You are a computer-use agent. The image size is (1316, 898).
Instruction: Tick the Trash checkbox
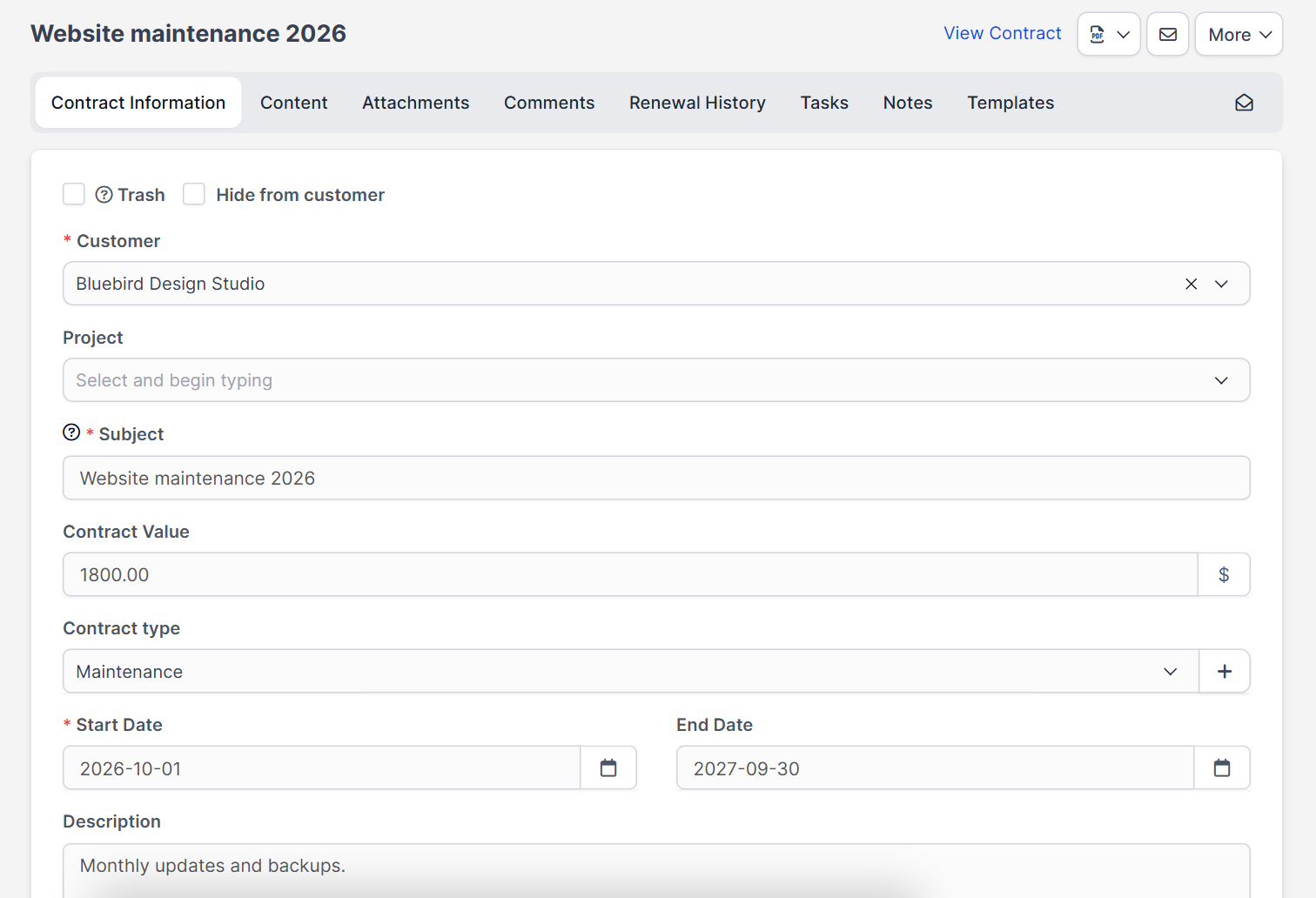tap(74, 194)
